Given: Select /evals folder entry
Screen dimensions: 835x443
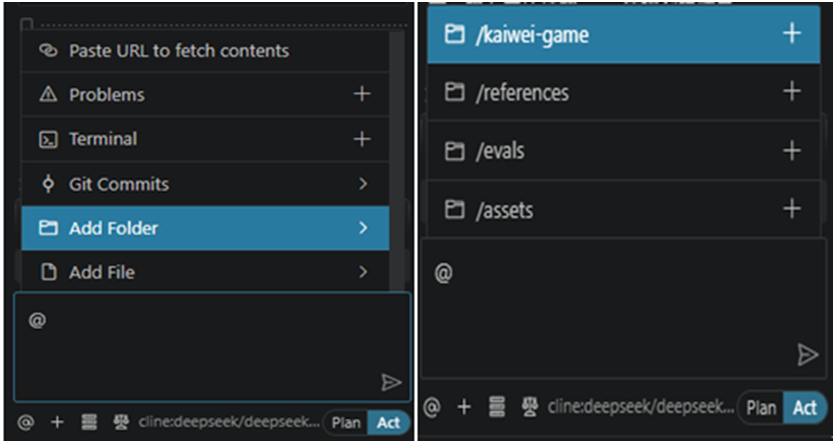Looking at the screenshot, I should pyautogui.click(x=623, y=151).
